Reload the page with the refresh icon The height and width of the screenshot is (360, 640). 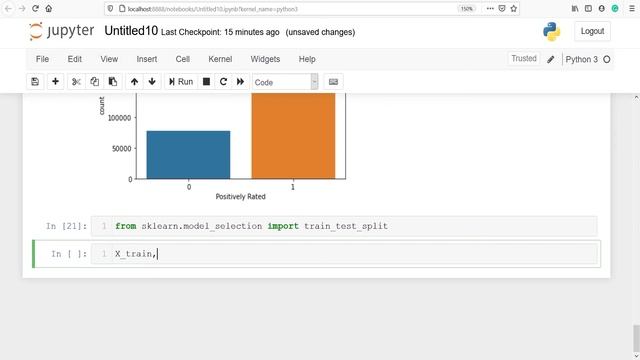pyautogui.click(x=36, y=9)
